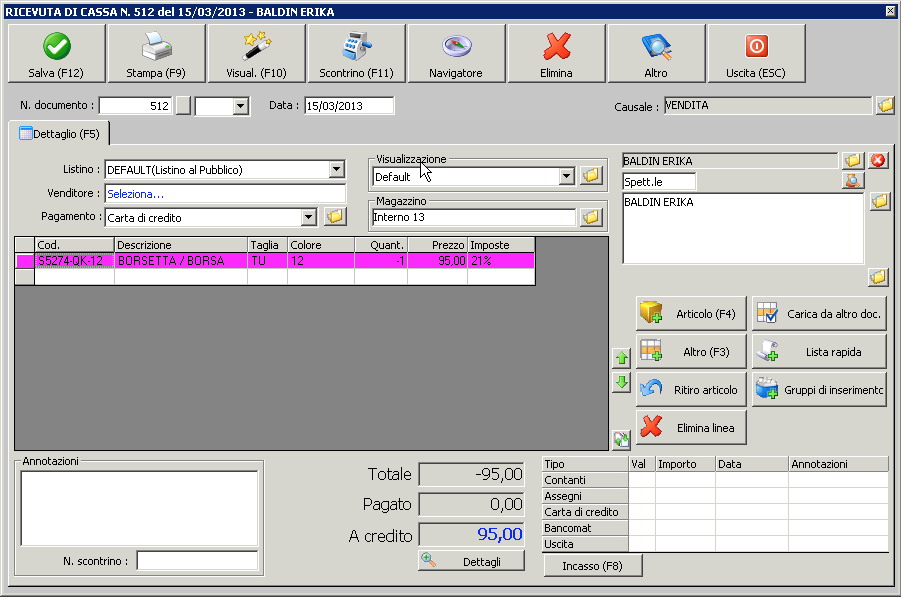Click quantity cell showing -1
This screenshot has width=901, height=597.
[381, 261]
